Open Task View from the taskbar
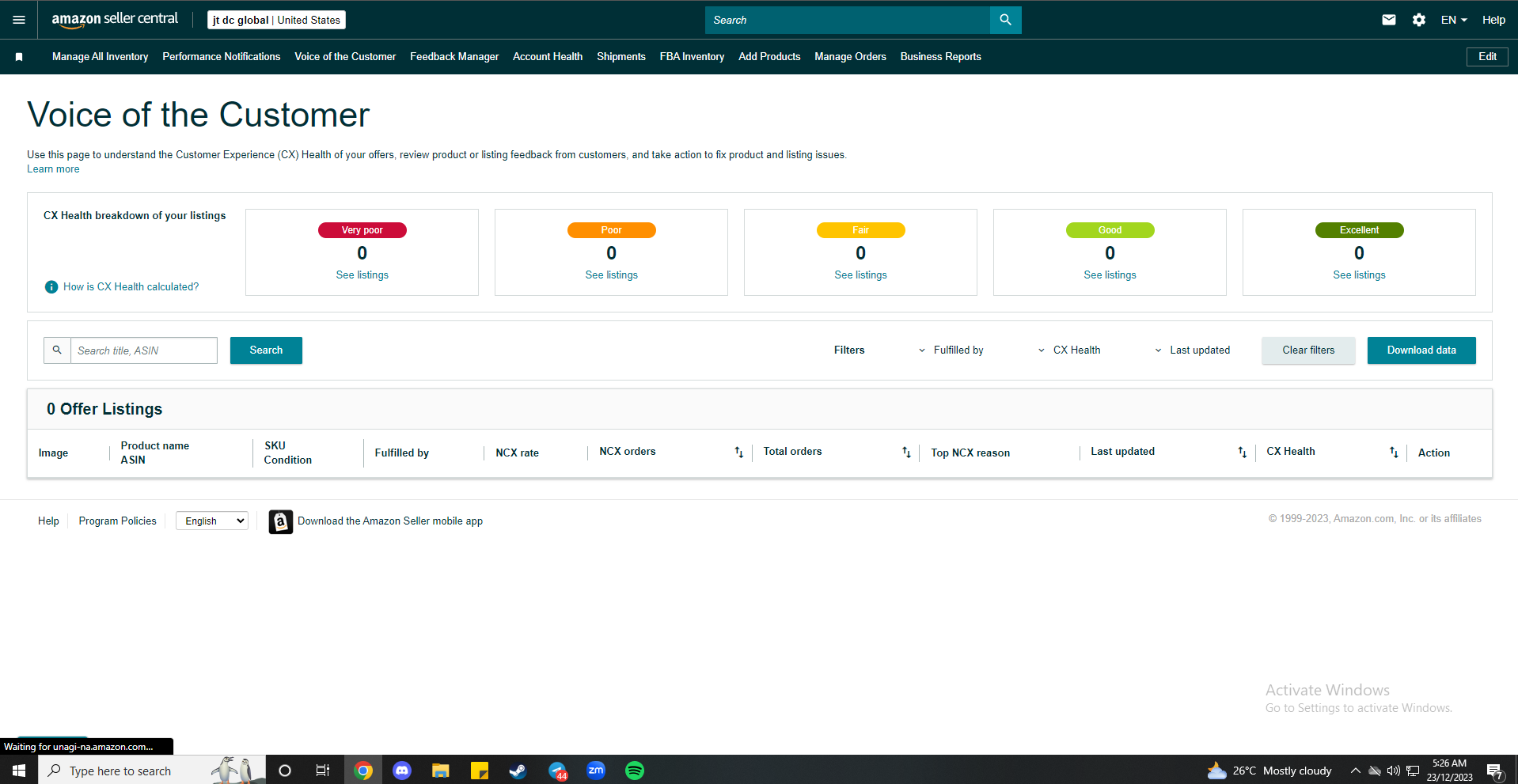1518x784 pixels. (x=323, y=771)
